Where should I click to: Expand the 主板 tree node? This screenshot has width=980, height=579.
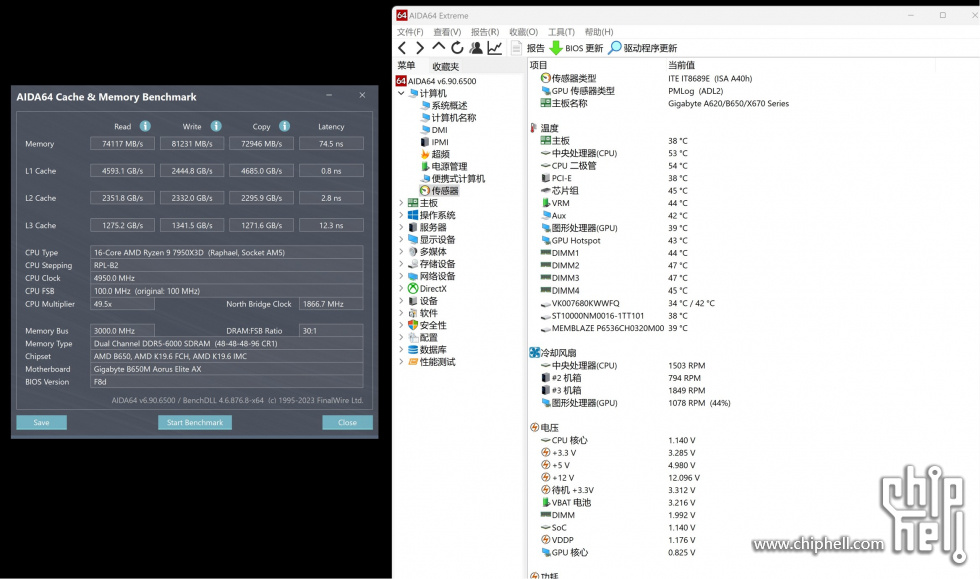pos(401,203)
